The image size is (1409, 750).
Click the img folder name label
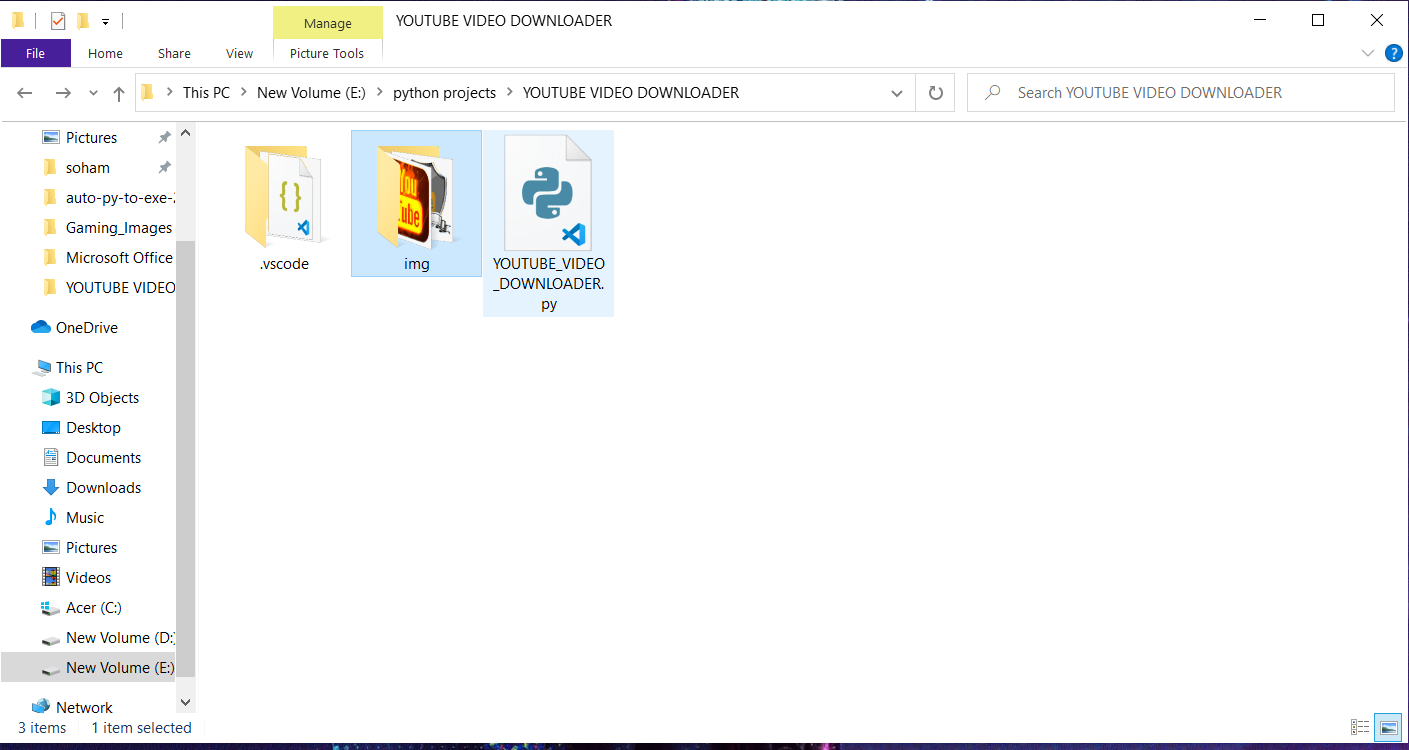coord(416,264)
